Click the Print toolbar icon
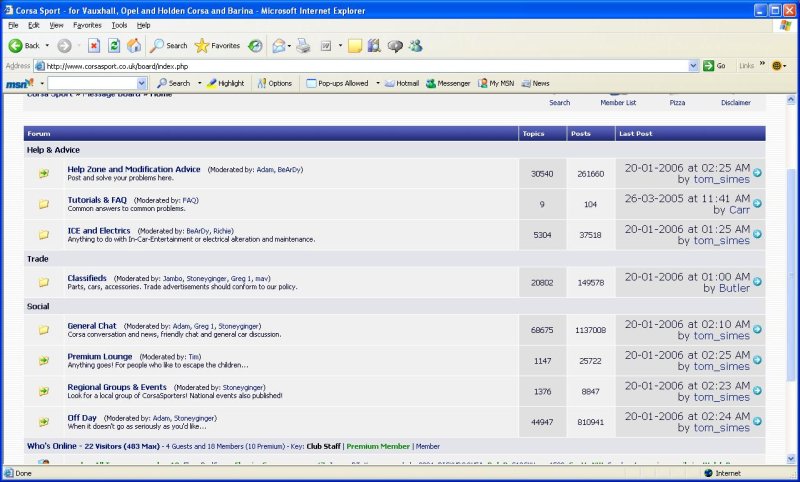The width and height of the screenshot is (800, 482). 303,45
